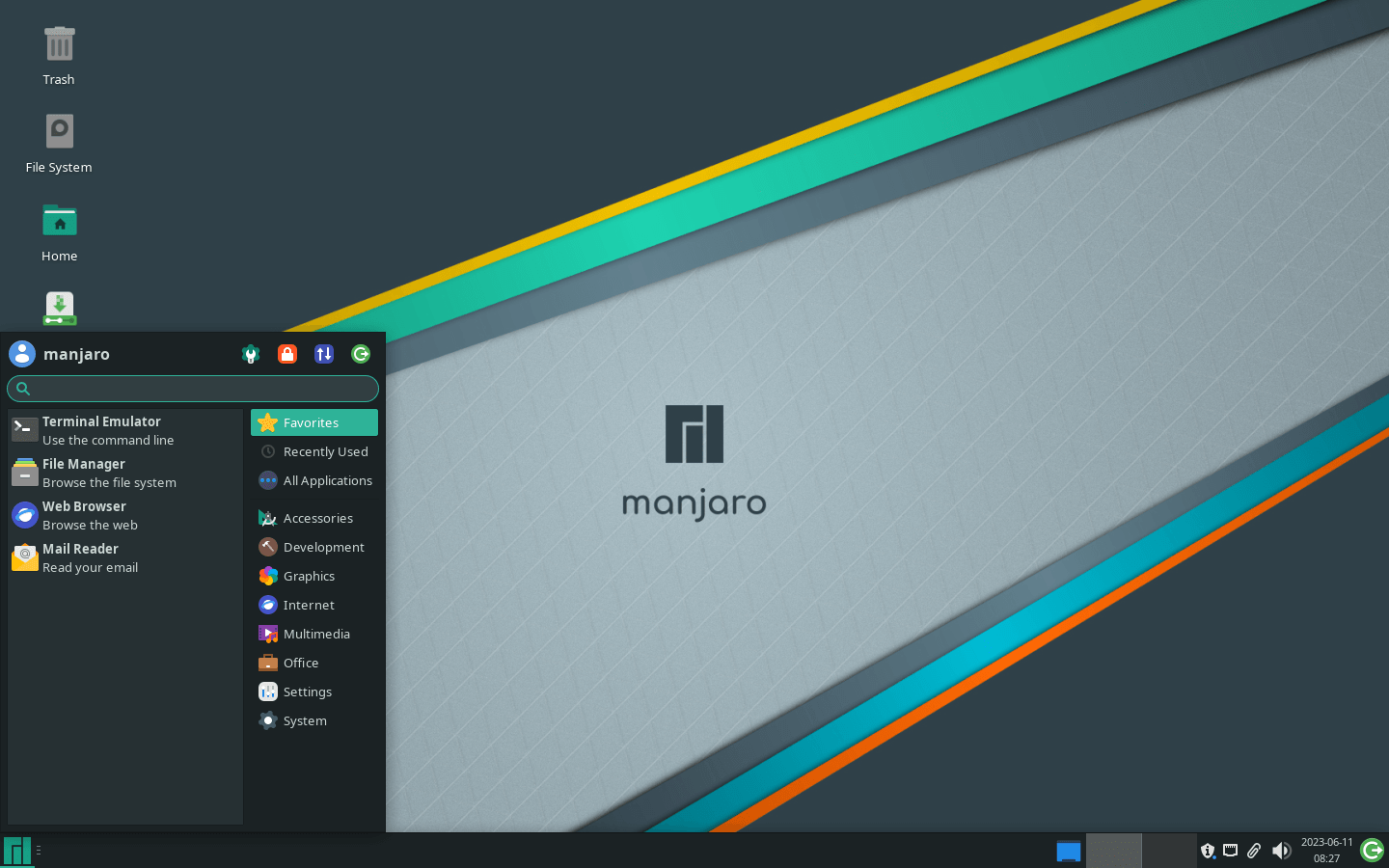Screen dimensions: 1389x868
Task: Switch to the second workspace in pager
Action: [x=1169, y=851]
